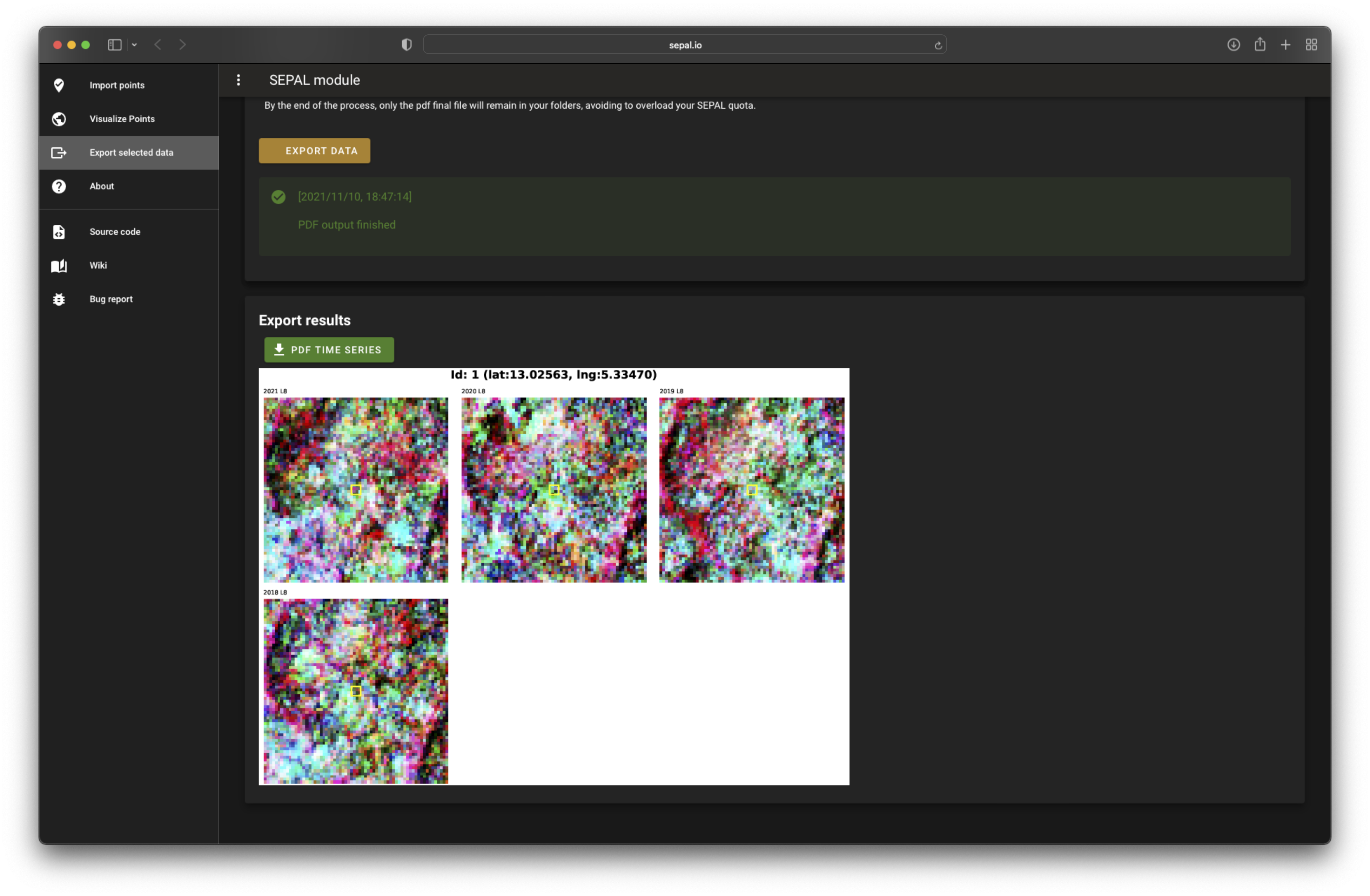The width and height of the screenshot is (1370, 896).
Task: Click the sepal.io address bar
Action: 684,45
